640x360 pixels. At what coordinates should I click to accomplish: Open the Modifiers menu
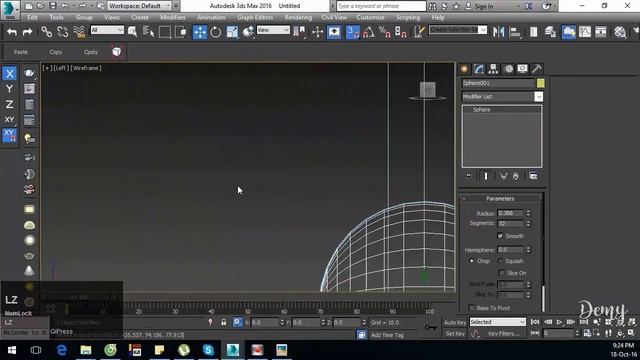(173, 18)
